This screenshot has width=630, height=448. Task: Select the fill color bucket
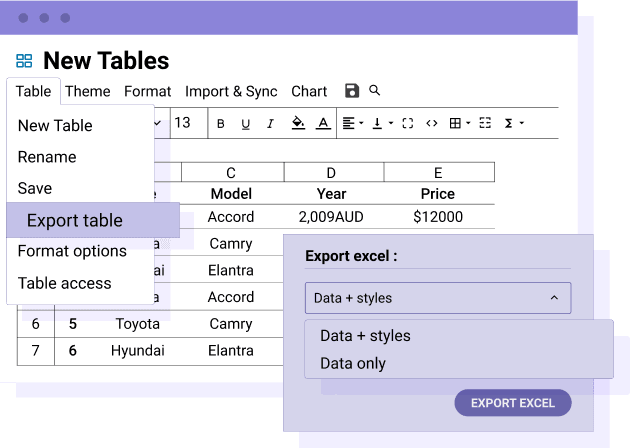(297, 124)
